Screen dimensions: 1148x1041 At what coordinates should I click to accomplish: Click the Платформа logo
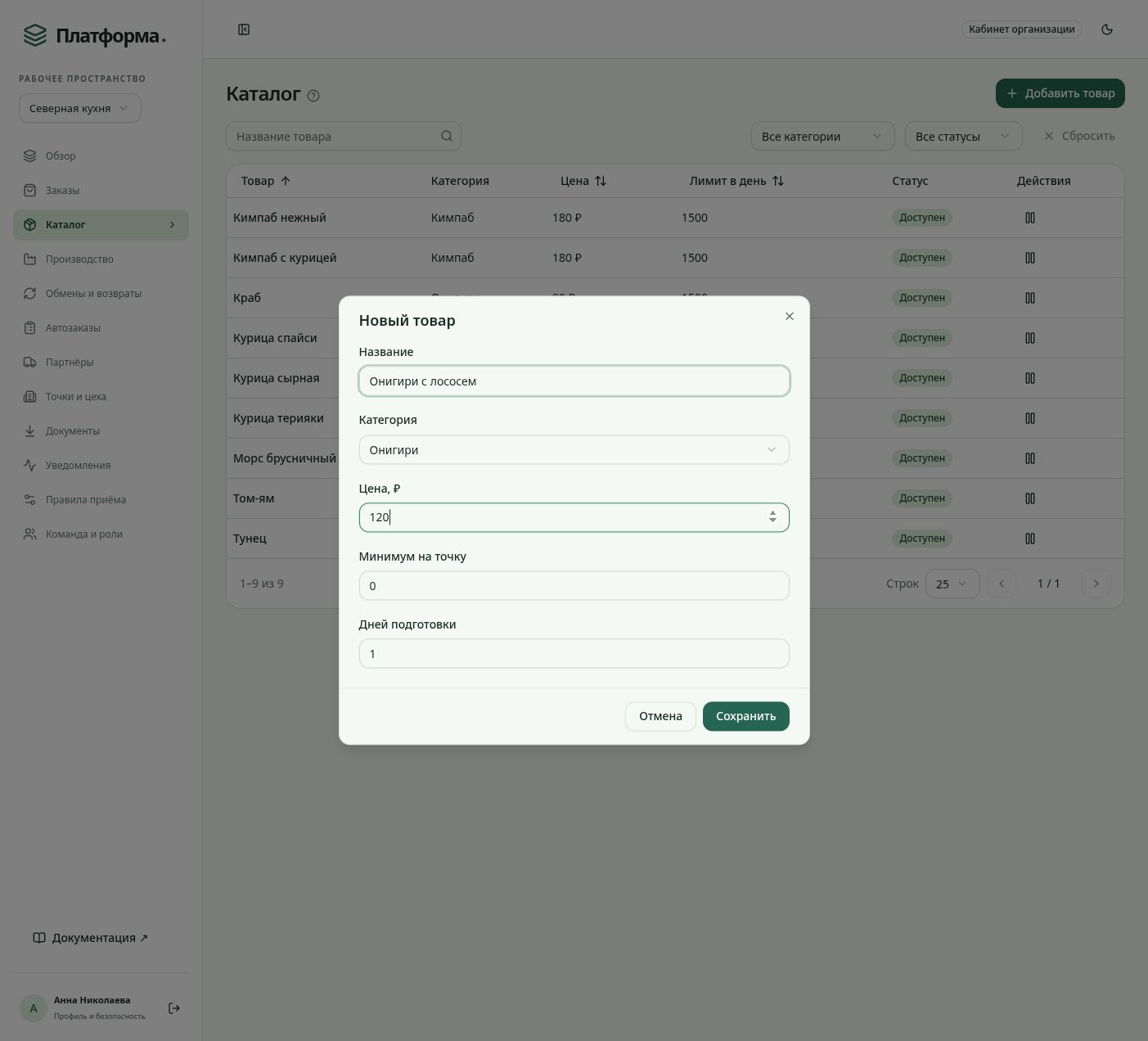click(x=94, y=36)
